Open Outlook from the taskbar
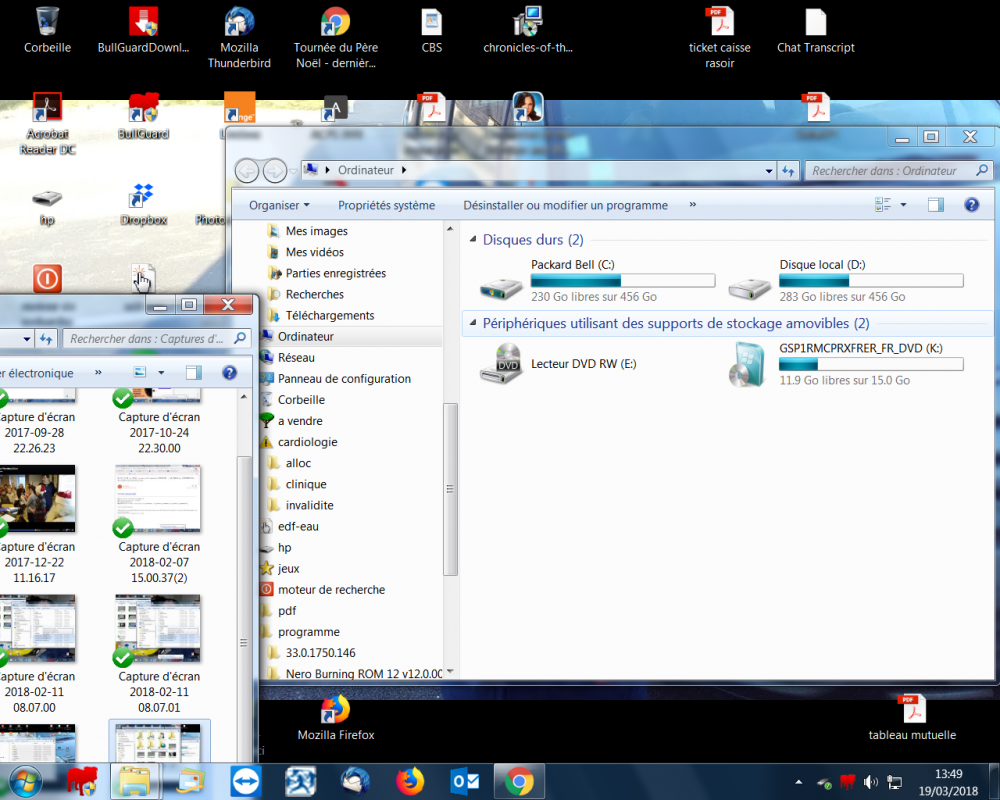The image size is (1000, 800). coord(465,781)
